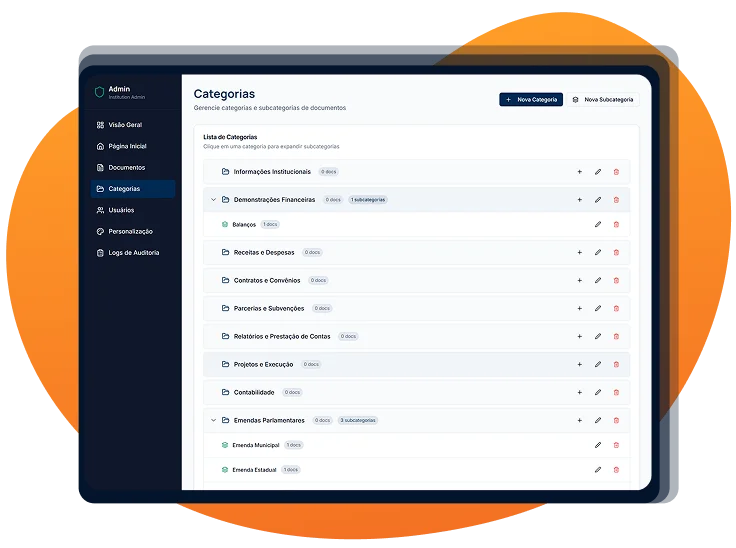Click the Balanços subcategory name
The image size is (736, 548).
pos(244,224)
